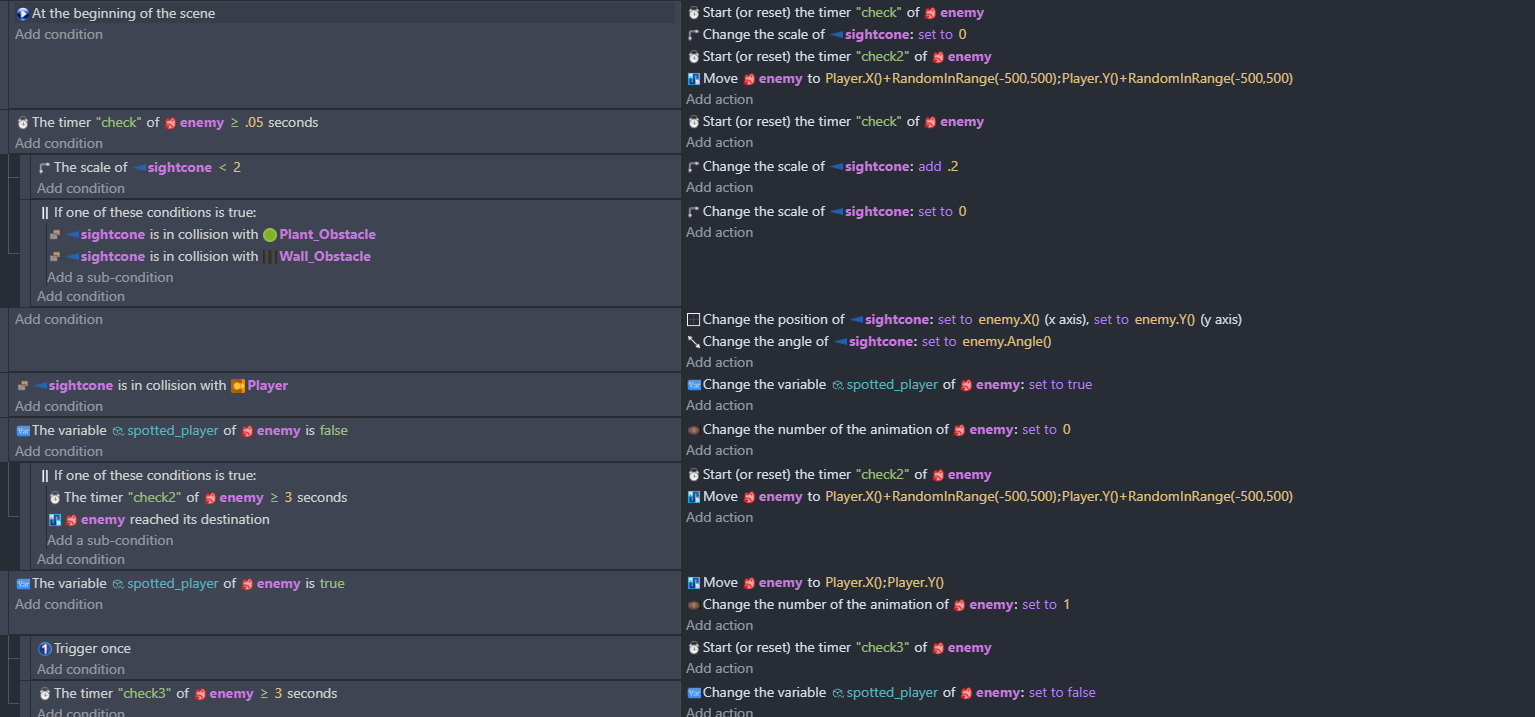Image resolution: width=1535 pixels, height=717 pixels.
Task: Click 'Add a sub-condition' below 'enemy reached its destination'
Action: coord(110,540)
